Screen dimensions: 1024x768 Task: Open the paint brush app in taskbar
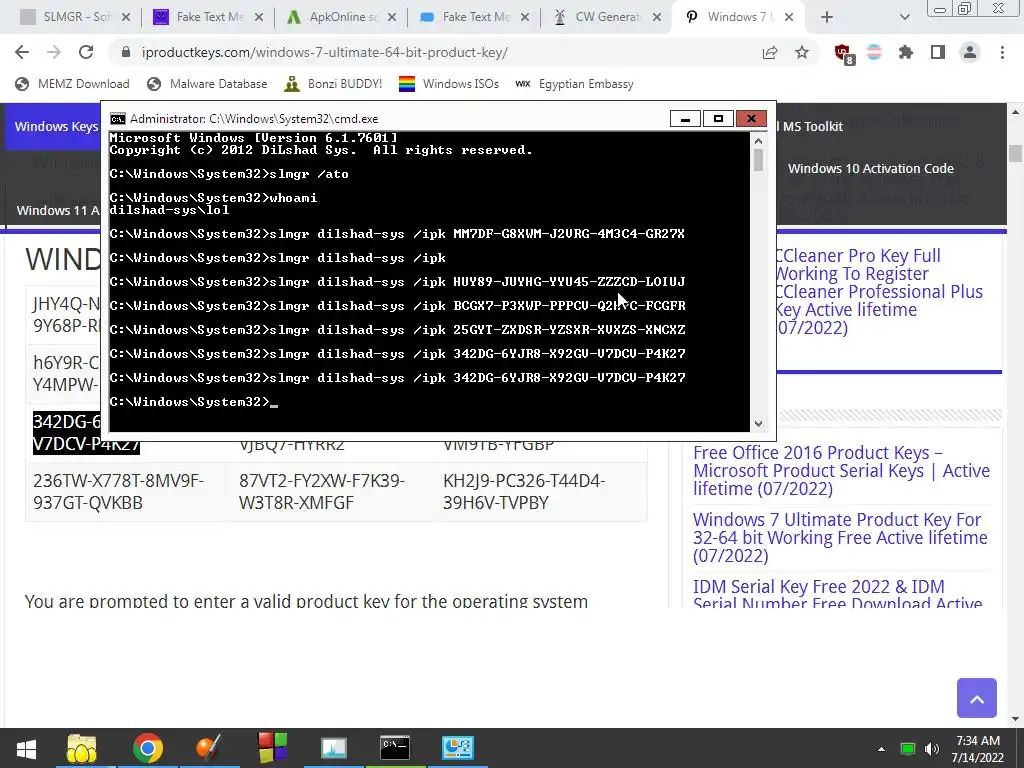pos(209,748)
